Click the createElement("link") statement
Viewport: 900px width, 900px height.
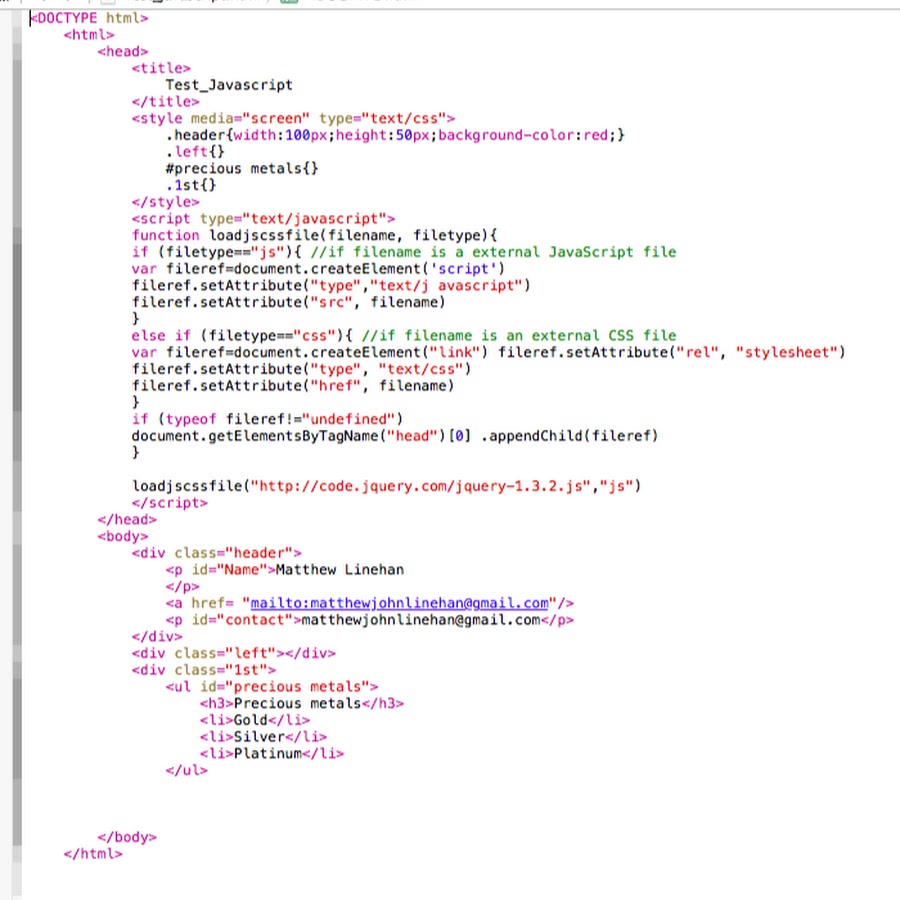coord(310,352)
